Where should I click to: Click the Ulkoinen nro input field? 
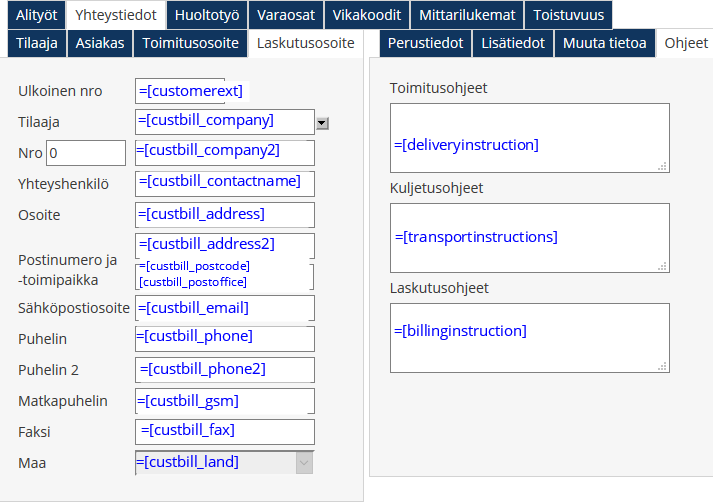(180, 91)
